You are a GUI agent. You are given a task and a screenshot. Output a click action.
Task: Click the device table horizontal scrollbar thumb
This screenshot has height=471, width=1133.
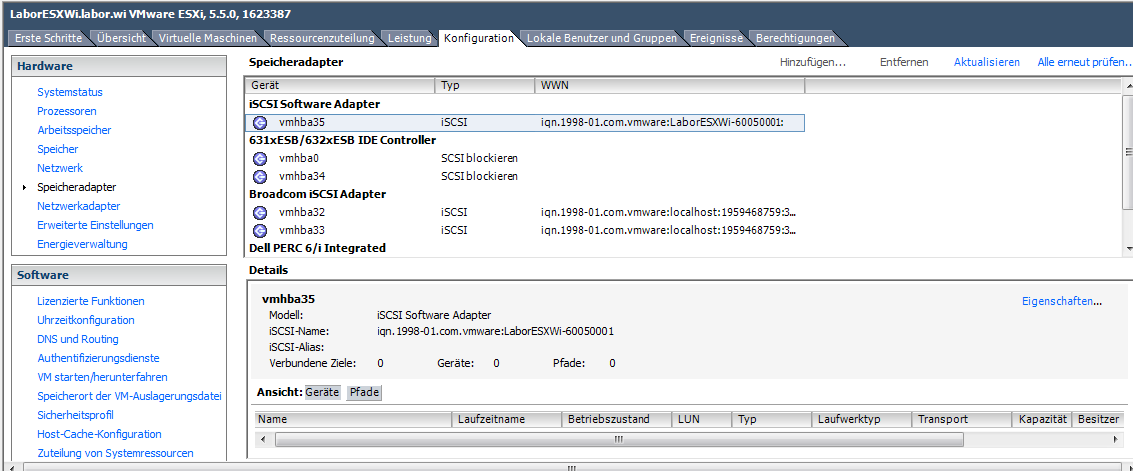click(619, 439)
